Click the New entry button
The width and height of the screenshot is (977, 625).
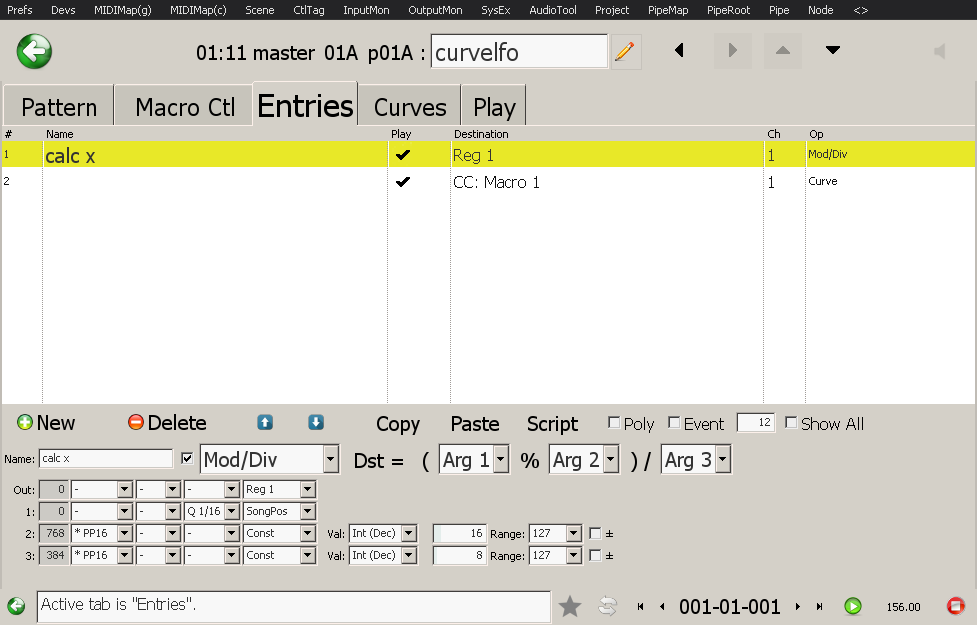[46, 423]
